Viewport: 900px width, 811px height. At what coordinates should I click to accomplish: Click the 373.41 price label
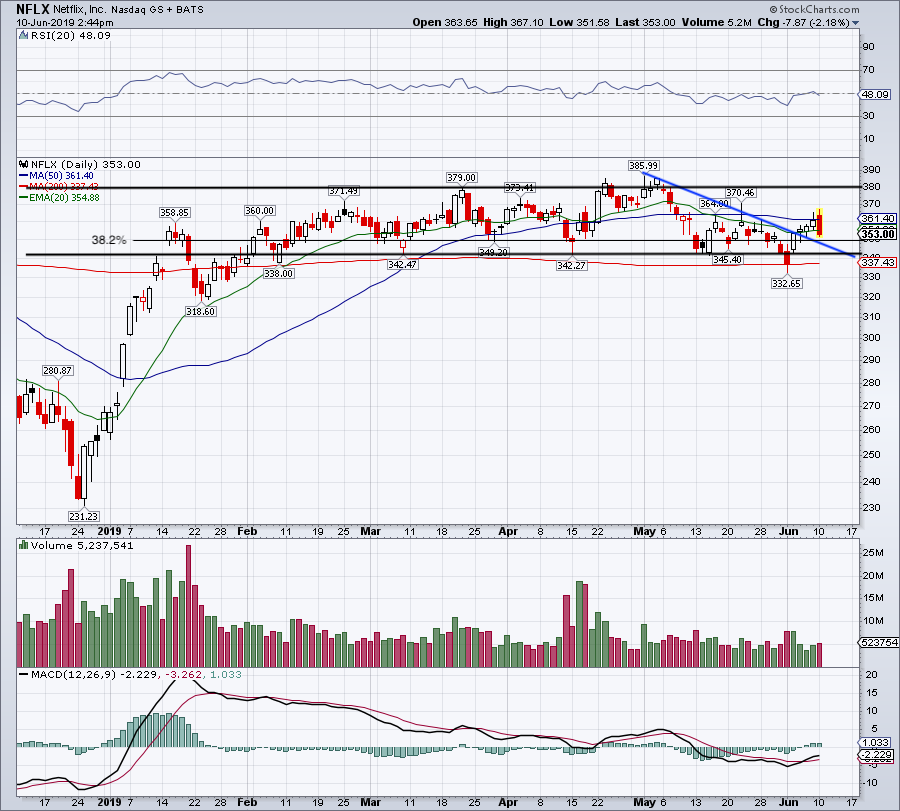click(x=520, y=188)
